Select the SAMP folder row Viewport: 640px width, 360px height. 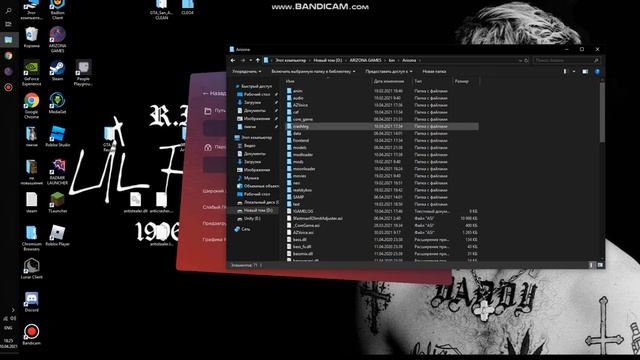tap(382, 197)
